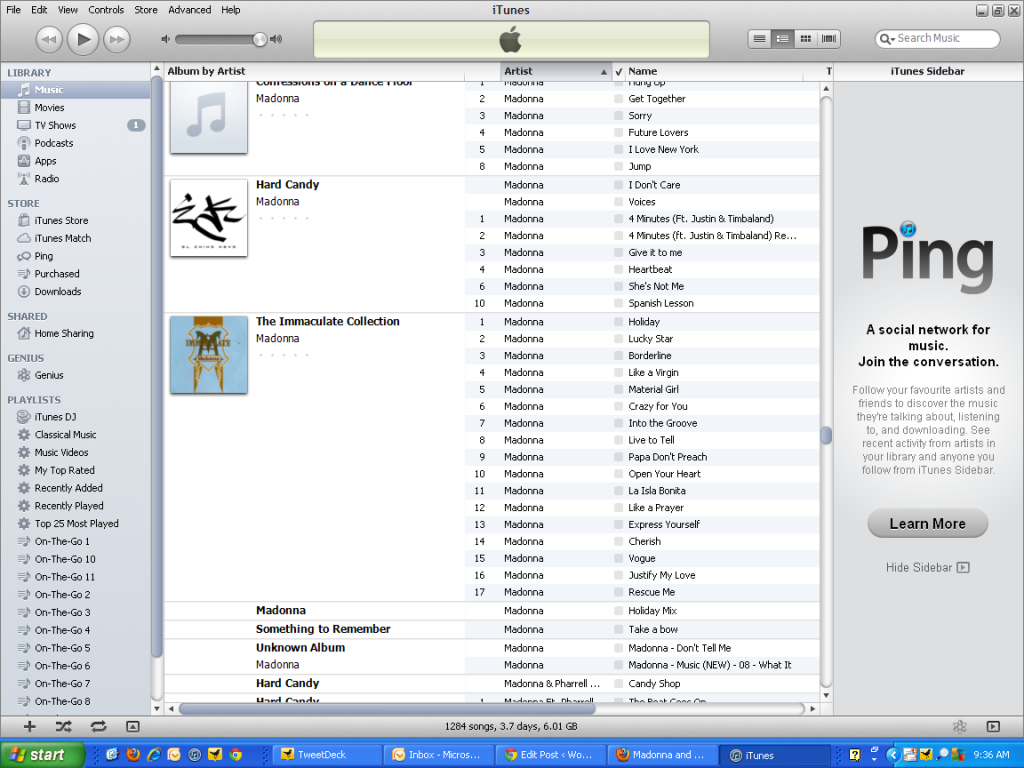Switch to TweetDeck in taskbar
Image resolution: width=1024 pixels, height=768 pixels.
point(325,755)
